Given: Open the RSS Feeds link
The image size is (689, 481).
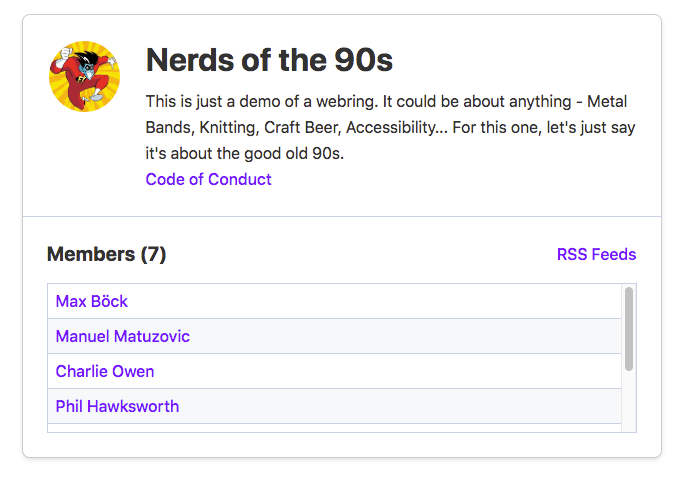Looking at the screenshot, I should pyautogui.click(x=596, y=254).
